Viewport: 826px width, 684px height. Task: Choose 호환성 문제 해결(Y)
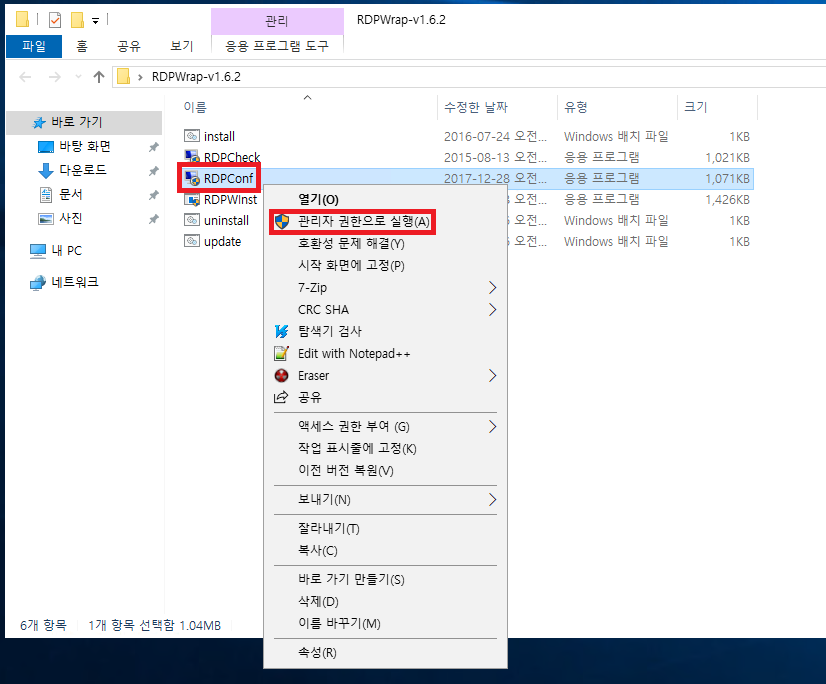[x=386, y=243]
